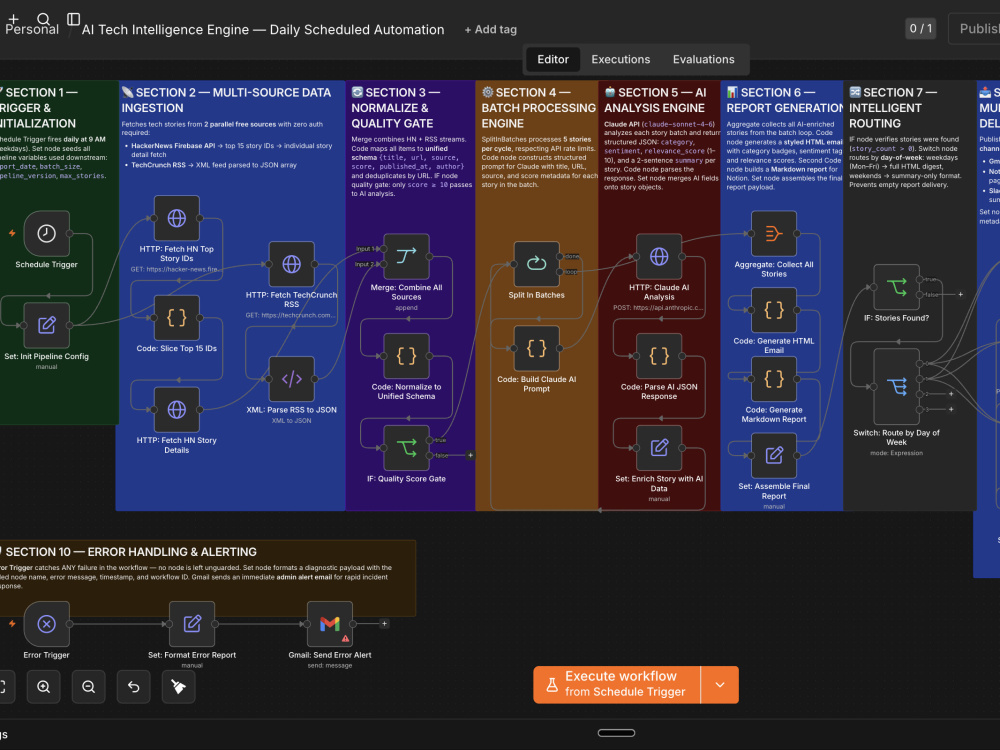
Task: Select Code: Parse AI JSON Response node
Action: pos(659,356)
